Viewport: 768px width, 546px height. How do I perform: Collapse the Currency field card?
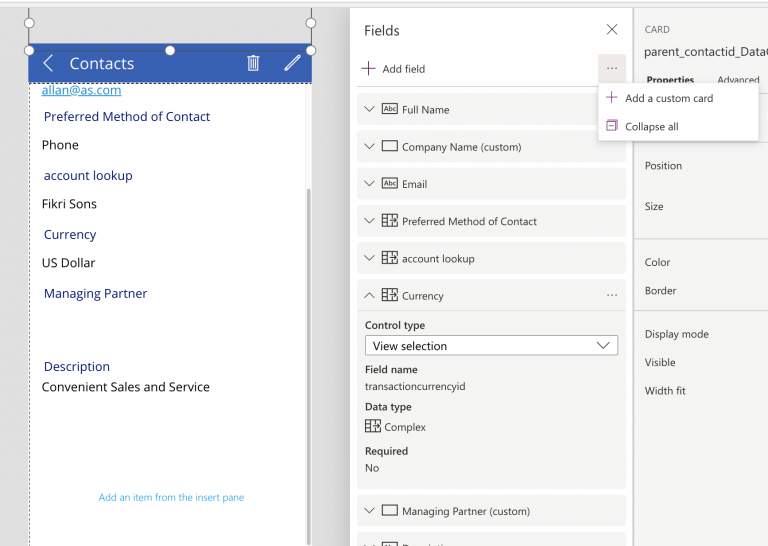[369, 295]
